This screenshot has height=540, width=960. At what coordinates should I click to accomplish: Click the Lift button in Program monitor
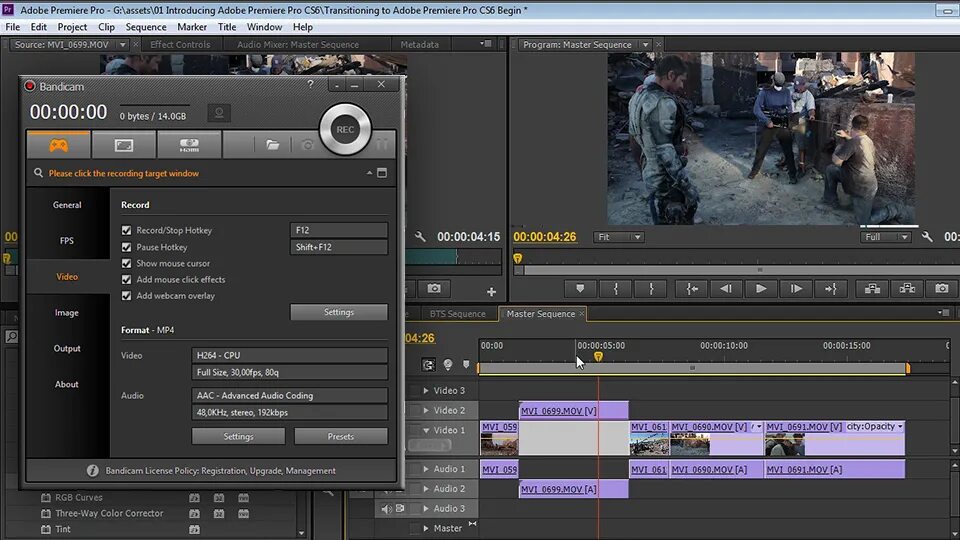click(x=872, y=288)
